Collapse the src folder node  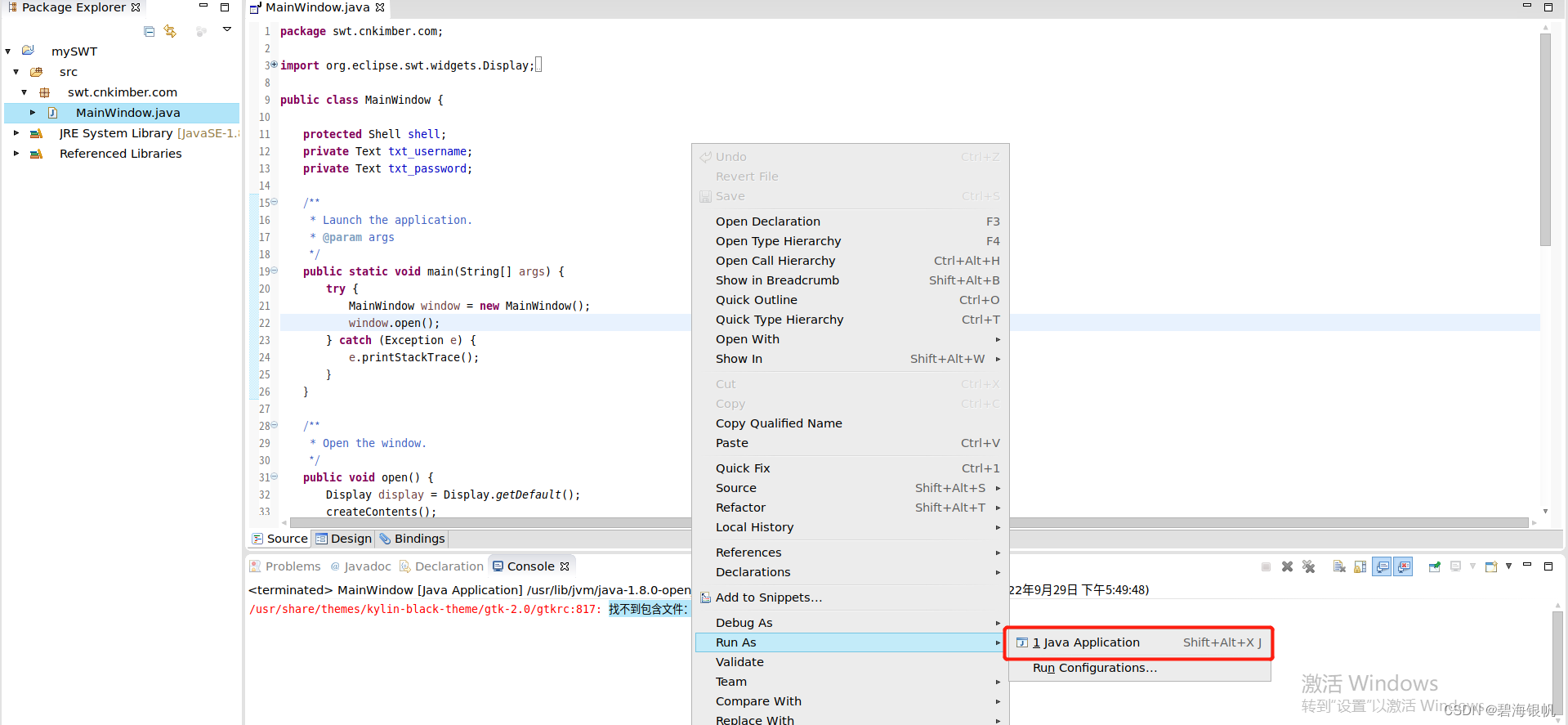click(x=16, y=72)
